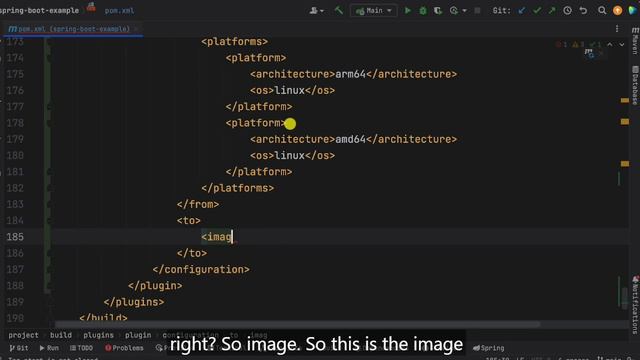This screenshot has height=360, width=640.
Task: Open the Run tool window
Action: click(49, 348)
